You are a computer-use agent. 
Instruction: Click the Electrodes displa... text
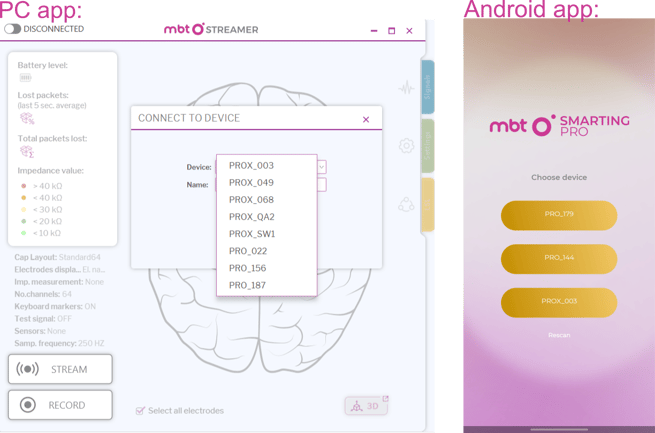60,270
